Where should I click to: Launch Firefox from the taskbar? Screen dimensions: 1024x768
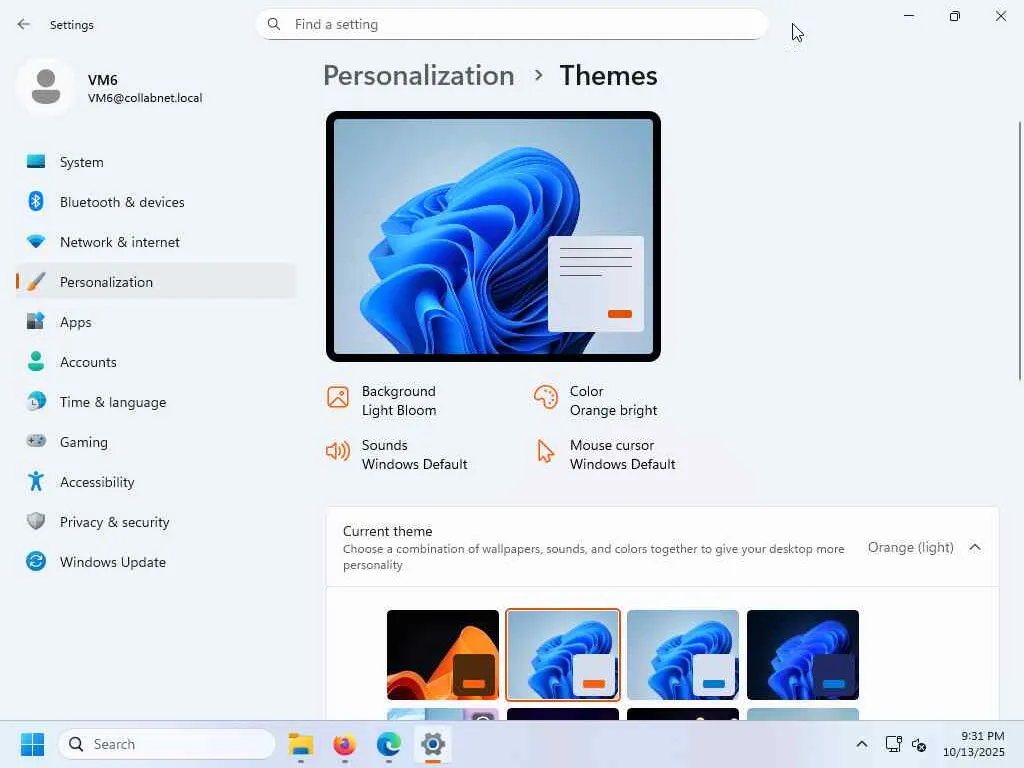[345, 744]
